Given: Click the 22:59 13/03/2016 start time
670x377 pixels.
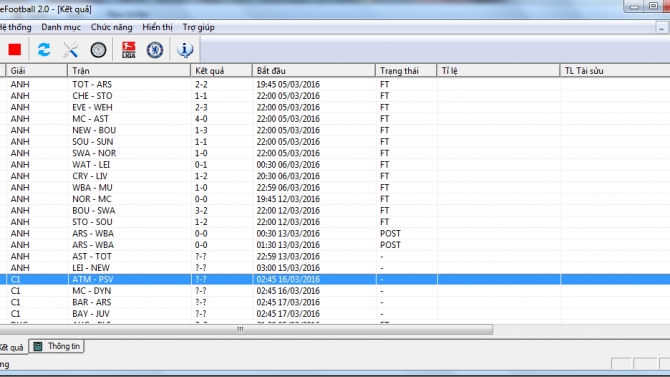Looking at the screenshot, I should [288, 256].
